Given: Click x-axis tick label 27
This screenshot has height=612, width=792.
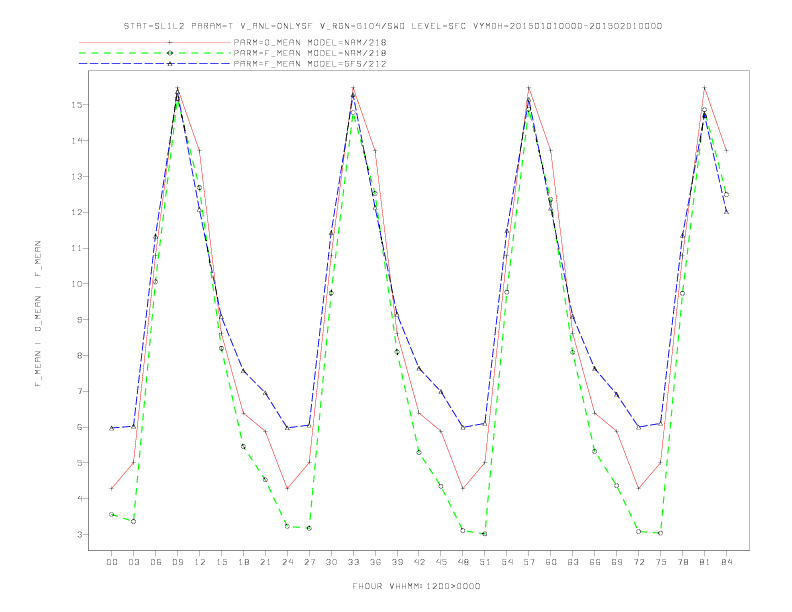Looking at the screenshot, I should [x=309, y=562].
